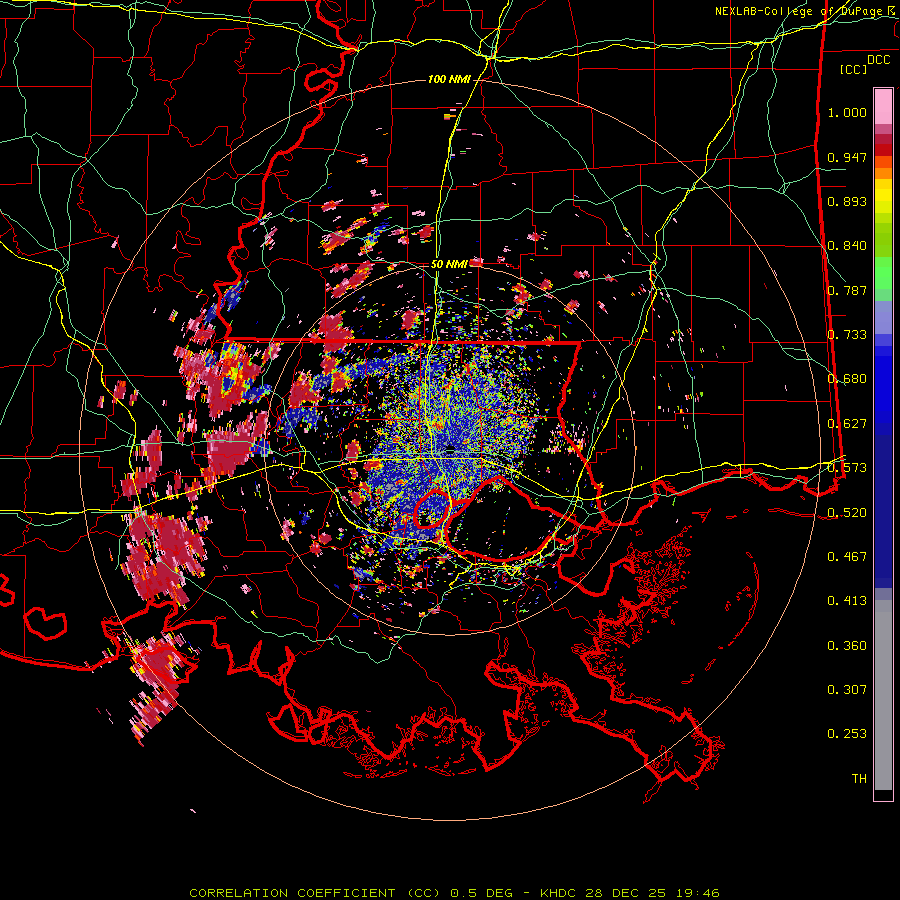Click the 0.413 legend value
This screenshot has width=900, height=900.
click(x=847, y=601)
